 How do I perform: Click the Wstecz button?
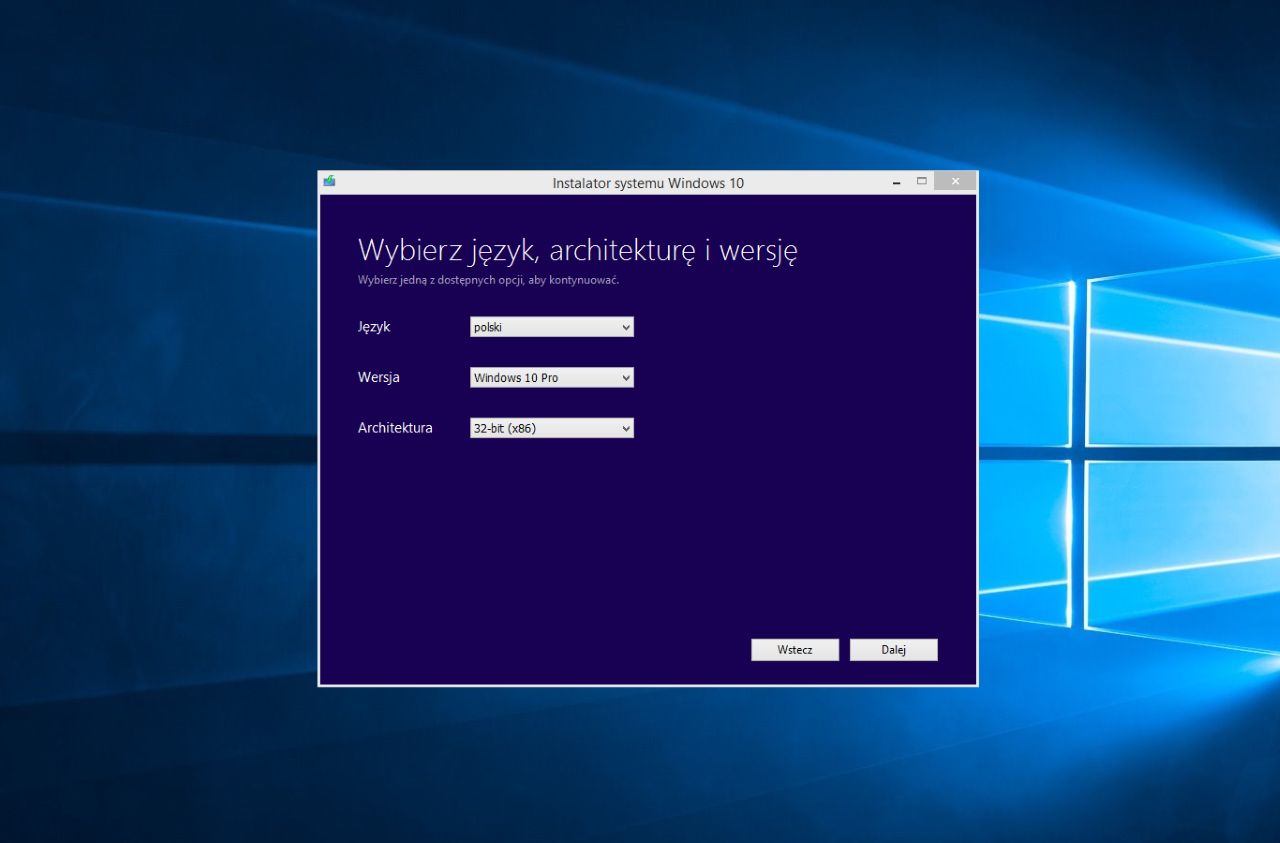(795, 650)
